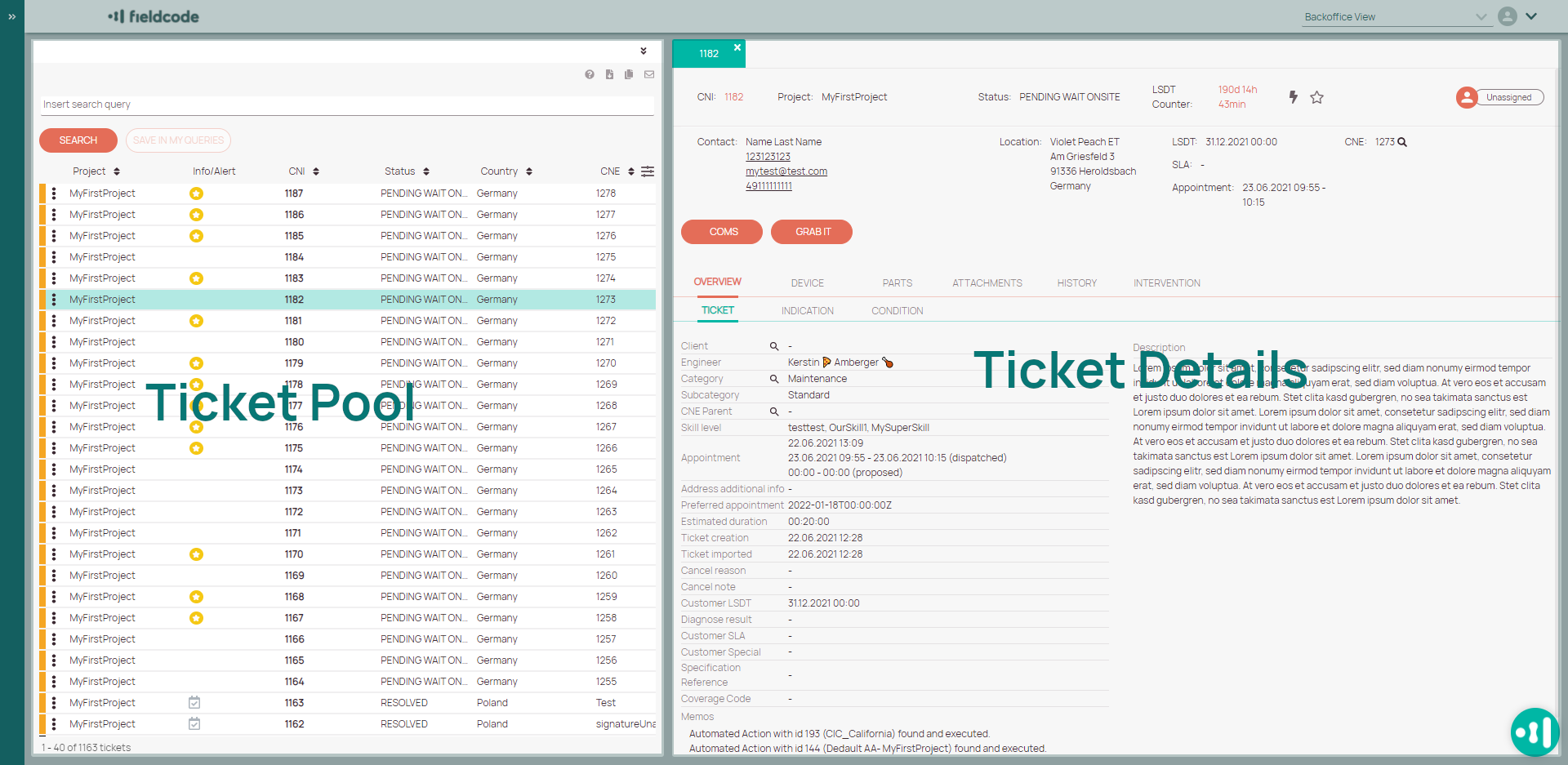Open the Backoffice View dropdown
The width and height of the screenshot is (1568, 765).
click(1481, 16)
